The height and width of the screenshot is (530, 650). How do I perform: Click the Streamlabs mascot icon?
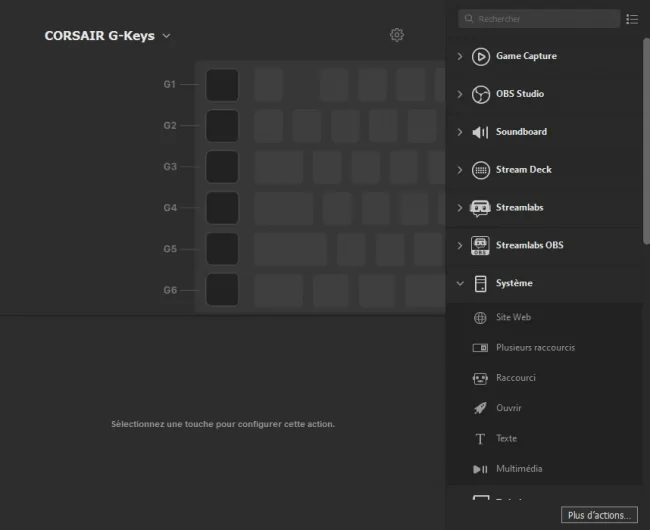click(x=480, y=208)
